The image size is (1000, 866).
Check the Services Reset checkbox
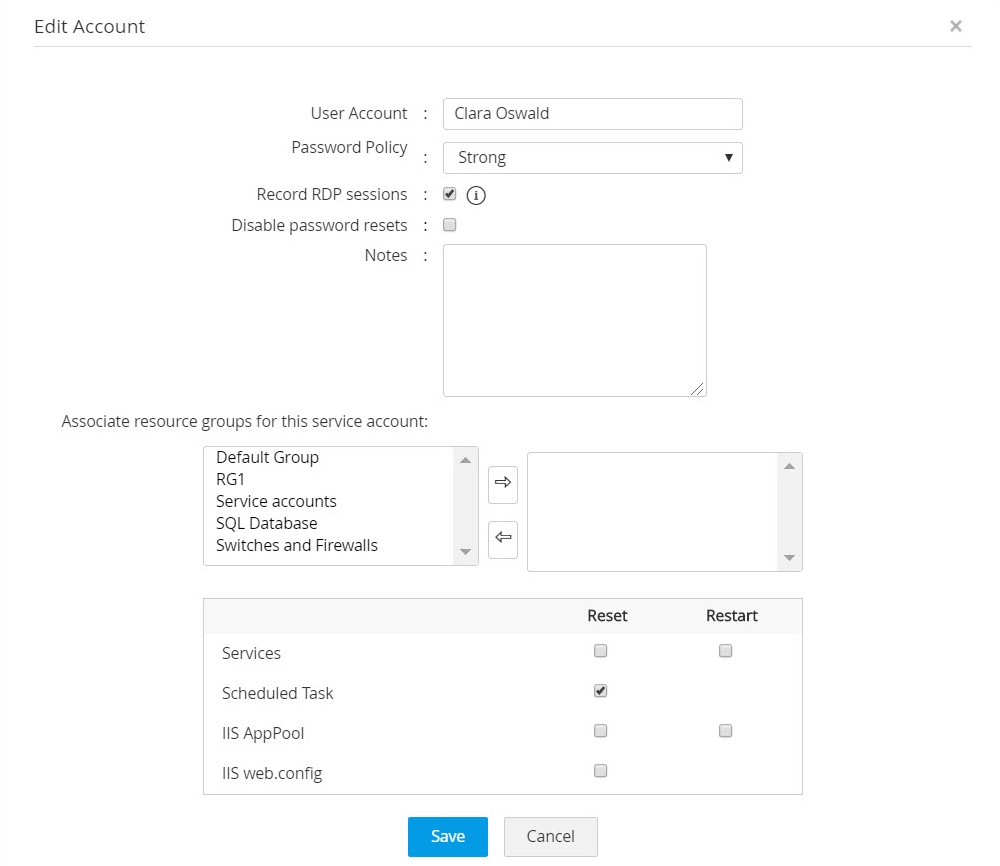click(600, 651)
